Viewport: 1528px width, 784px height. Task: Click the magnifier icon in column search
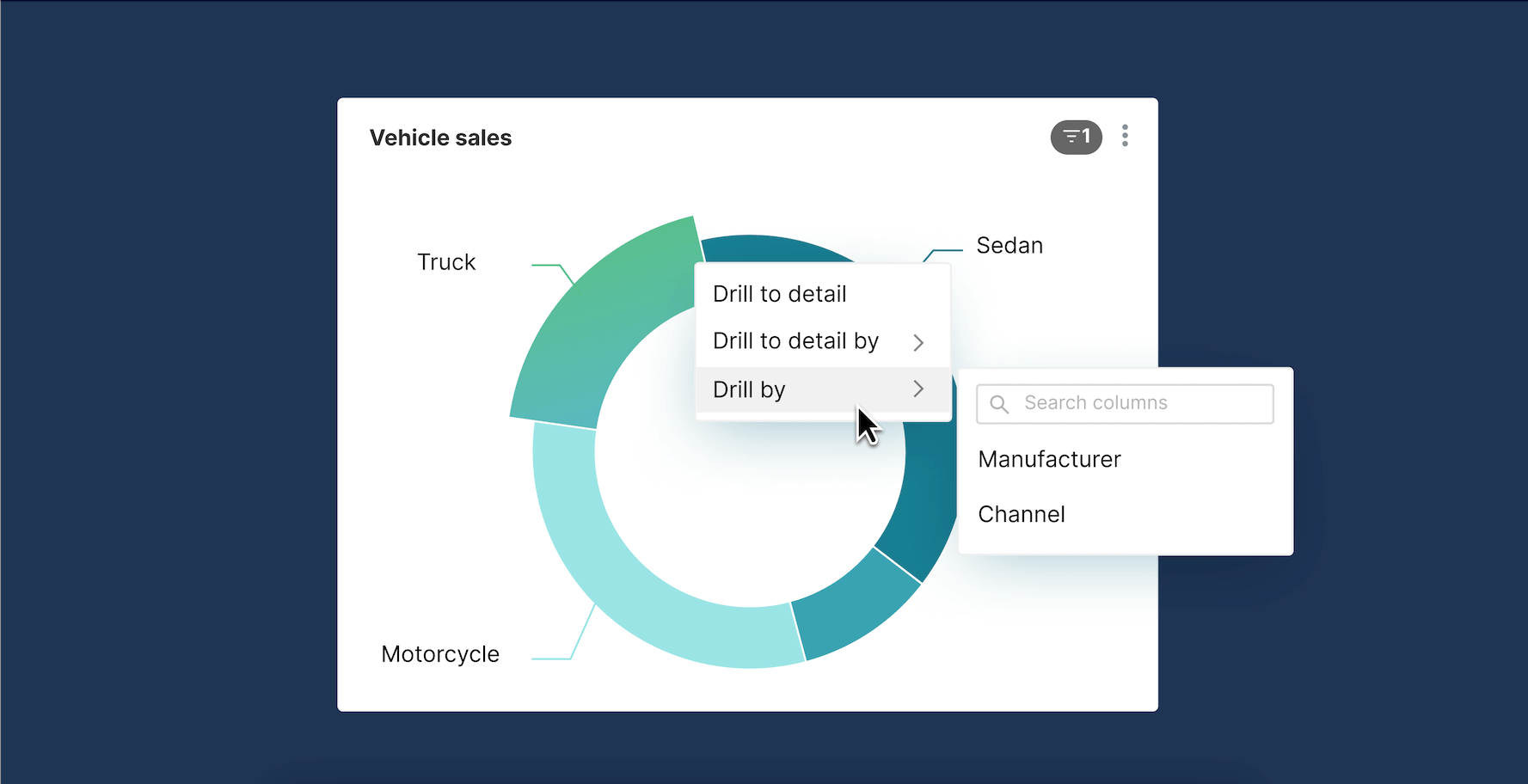pos(998,404)
